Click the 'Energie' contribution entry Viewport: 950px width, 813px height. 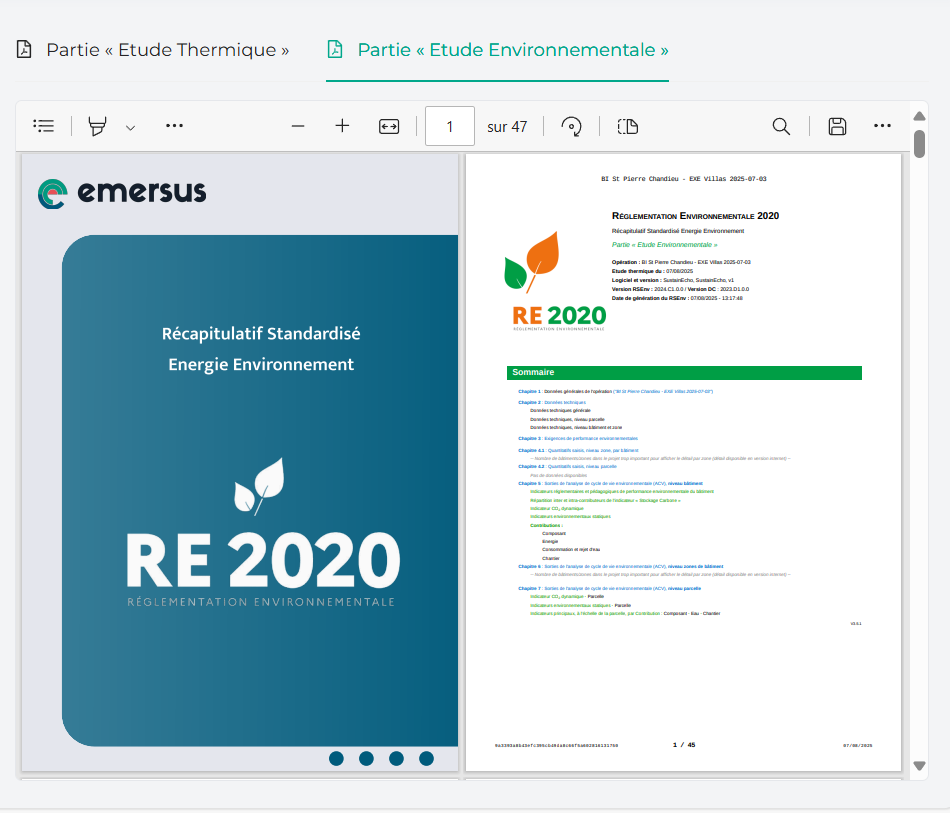click(550, 541)
